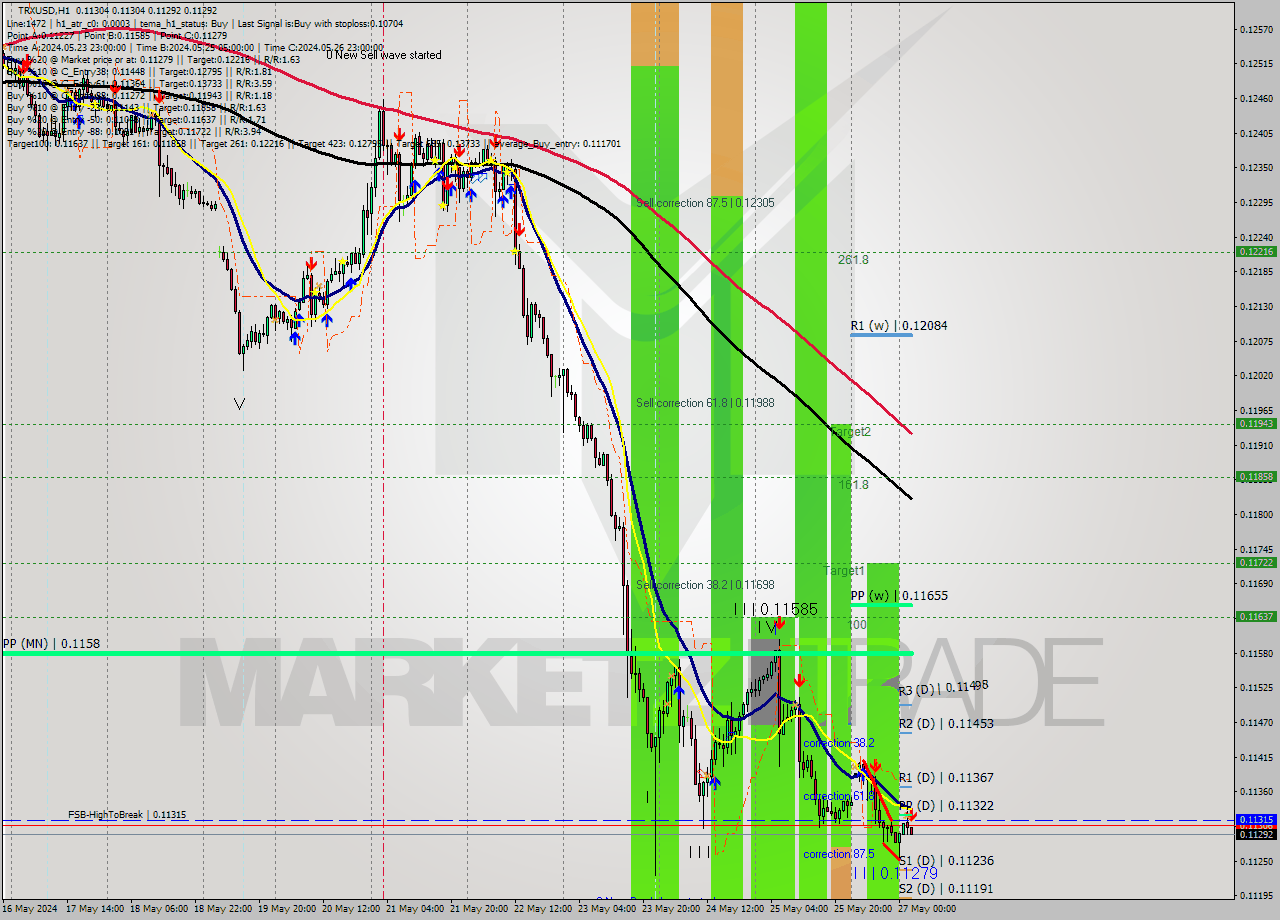
Task: Select the 'PP (D) | 0.11322' label
Action: point(946,806)
